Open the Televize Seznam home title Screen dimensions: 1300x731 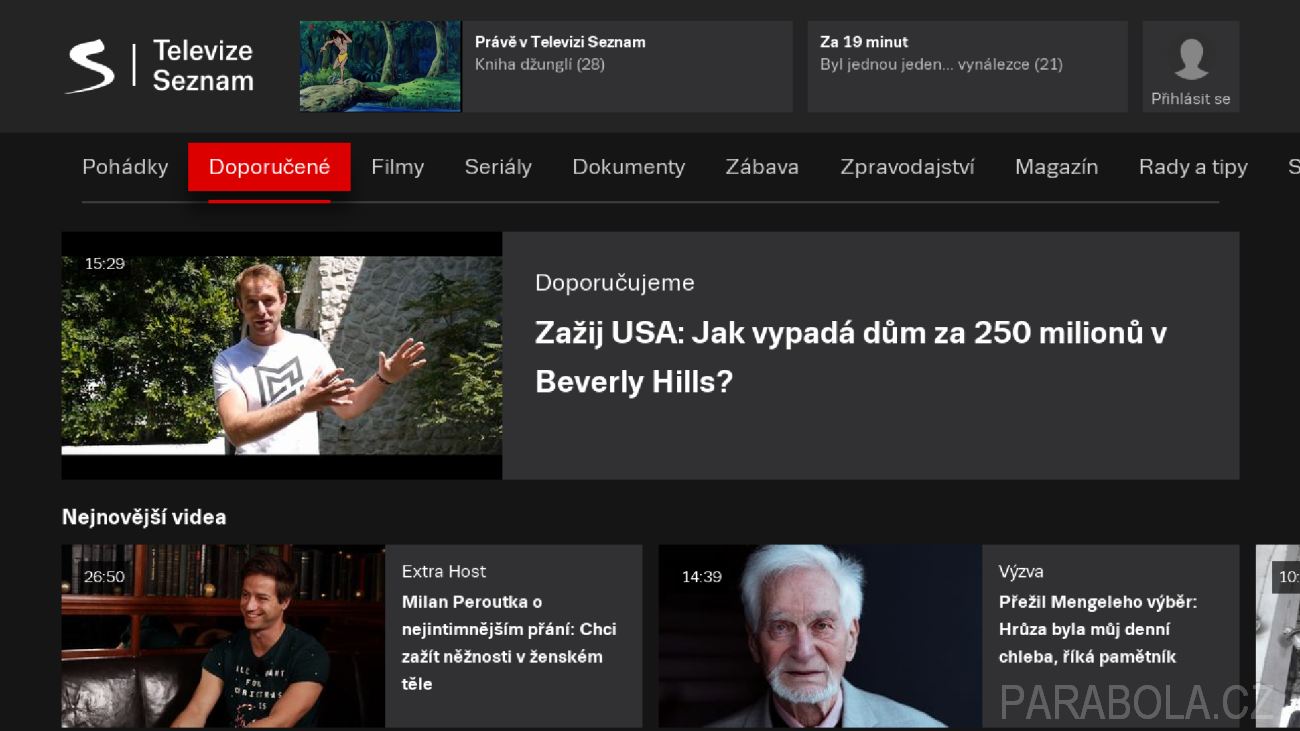point(203,66)
